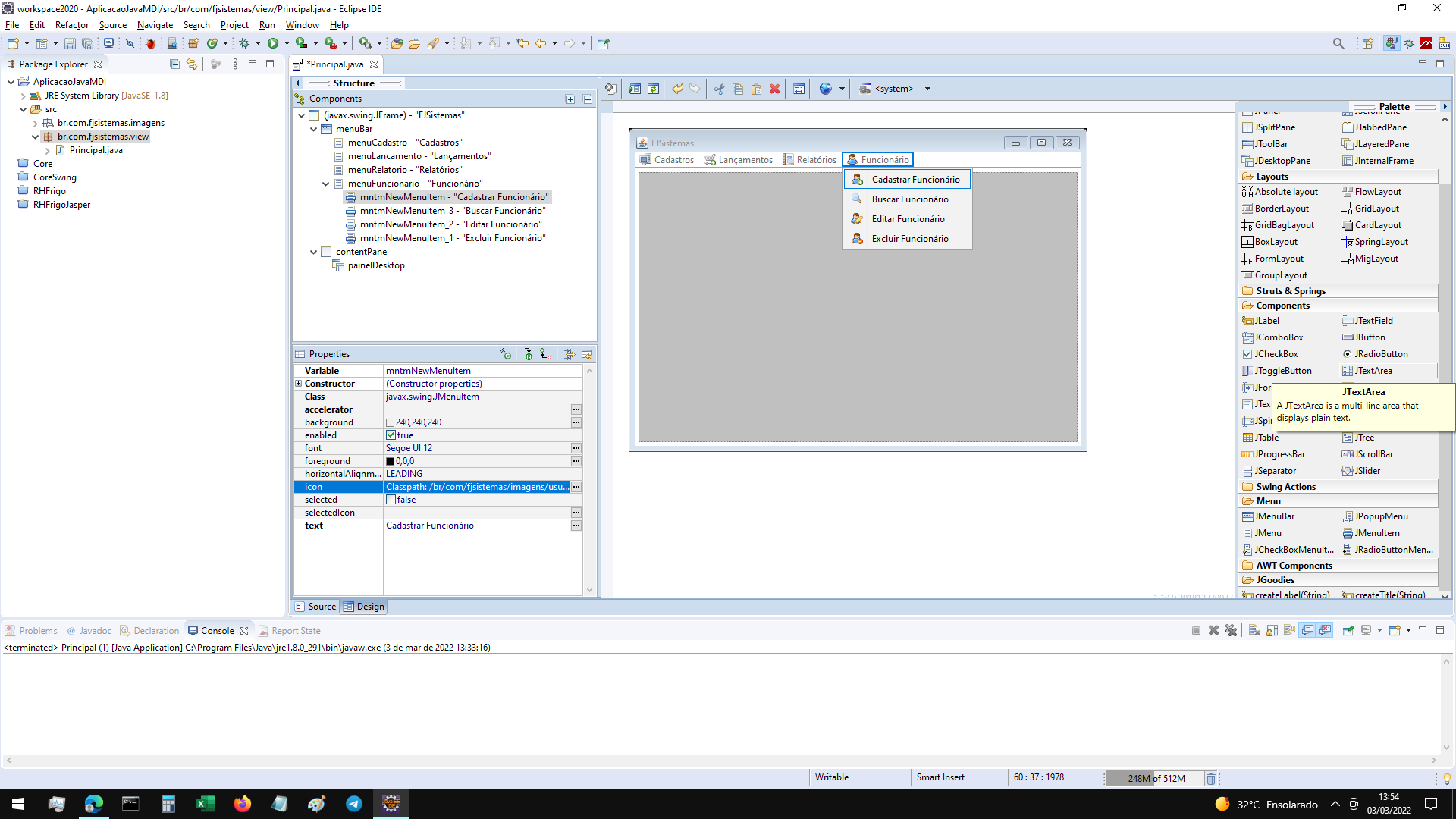Screen dimensions: 1456x819
Task: Click the Remove All Terminated Launches icon in Console
Action: 1231,631
